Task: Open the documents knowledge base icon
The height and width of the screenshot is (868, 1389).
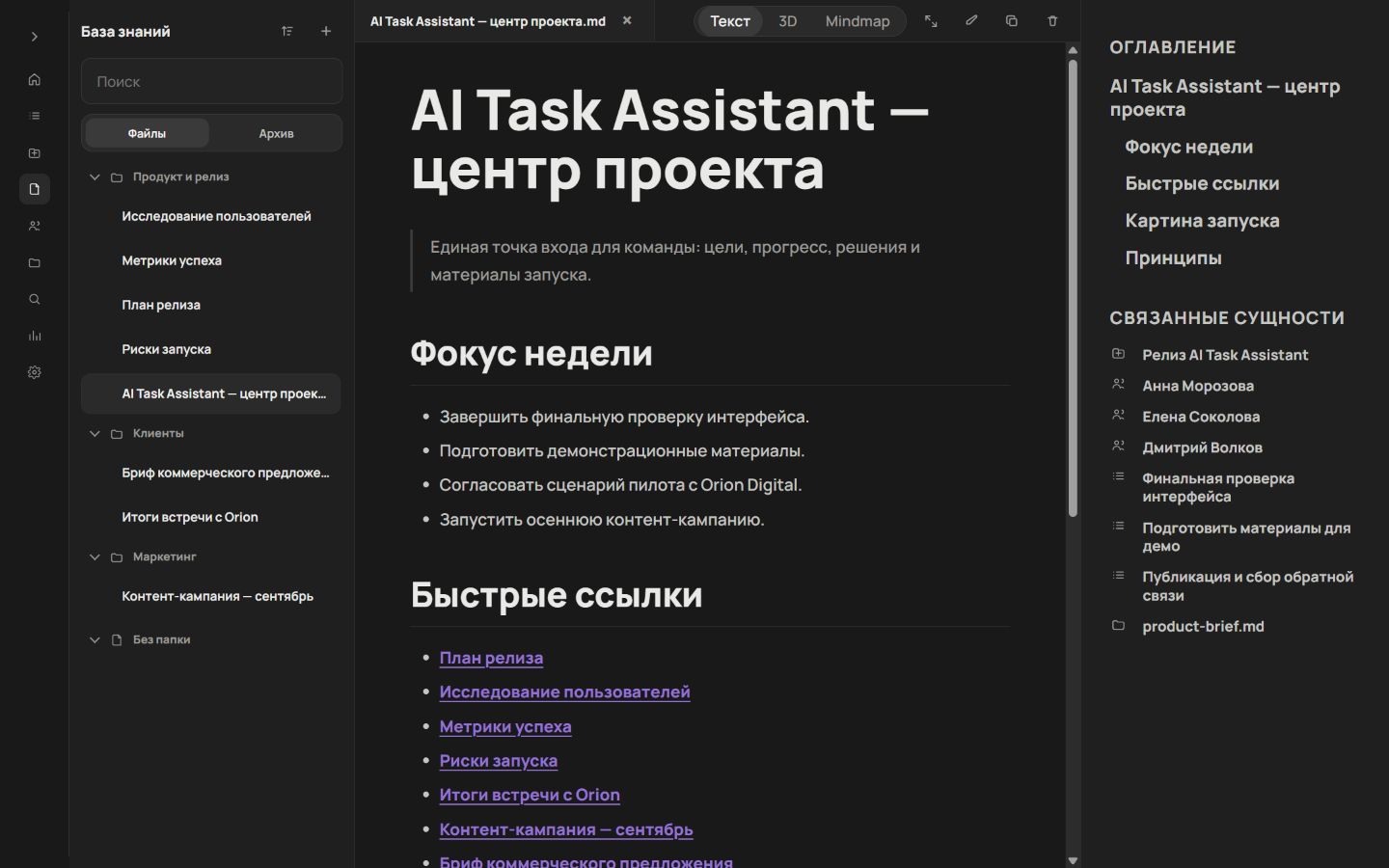Action: coord(35,189)
